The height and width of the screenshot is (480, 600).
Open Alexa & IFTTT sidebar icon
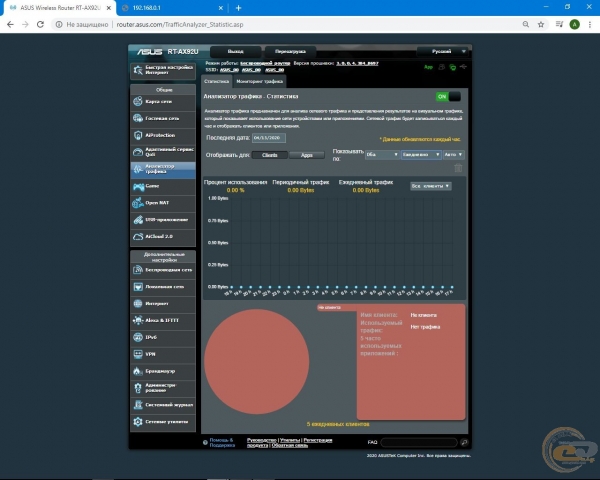click(138, 320)
